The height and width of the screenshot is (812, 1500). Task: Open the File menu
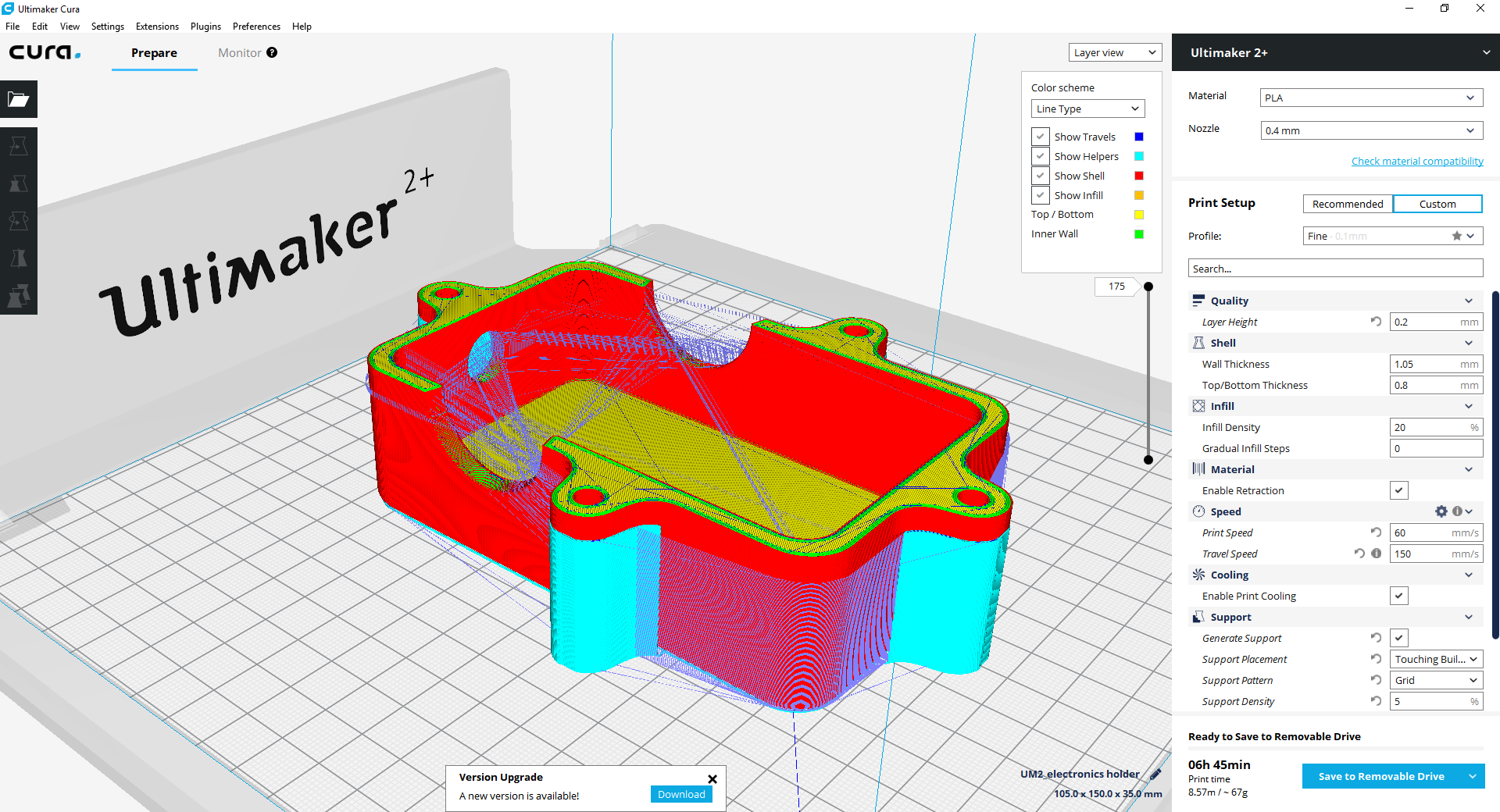point(12,26)
